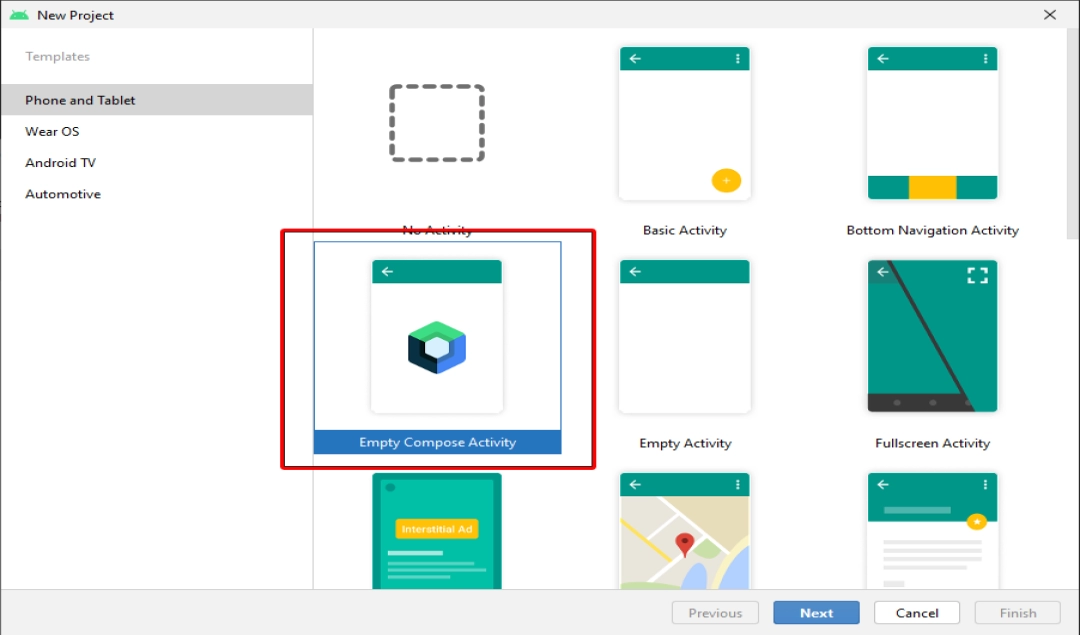The image size is (1080, 635).
Task: Select the No Activity dashed-square template
Action: (437, 123)
